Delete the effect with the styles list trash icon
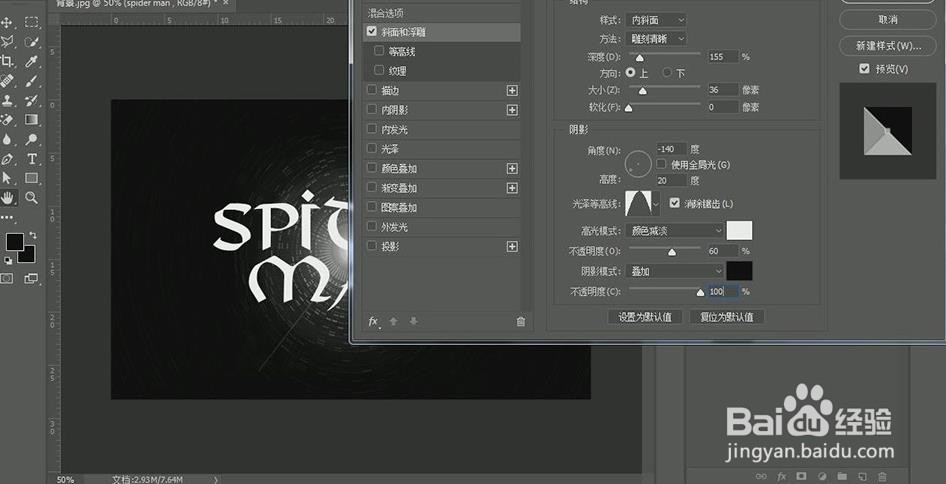This screenshot has height=484, width=946. [x=521, y=322]
